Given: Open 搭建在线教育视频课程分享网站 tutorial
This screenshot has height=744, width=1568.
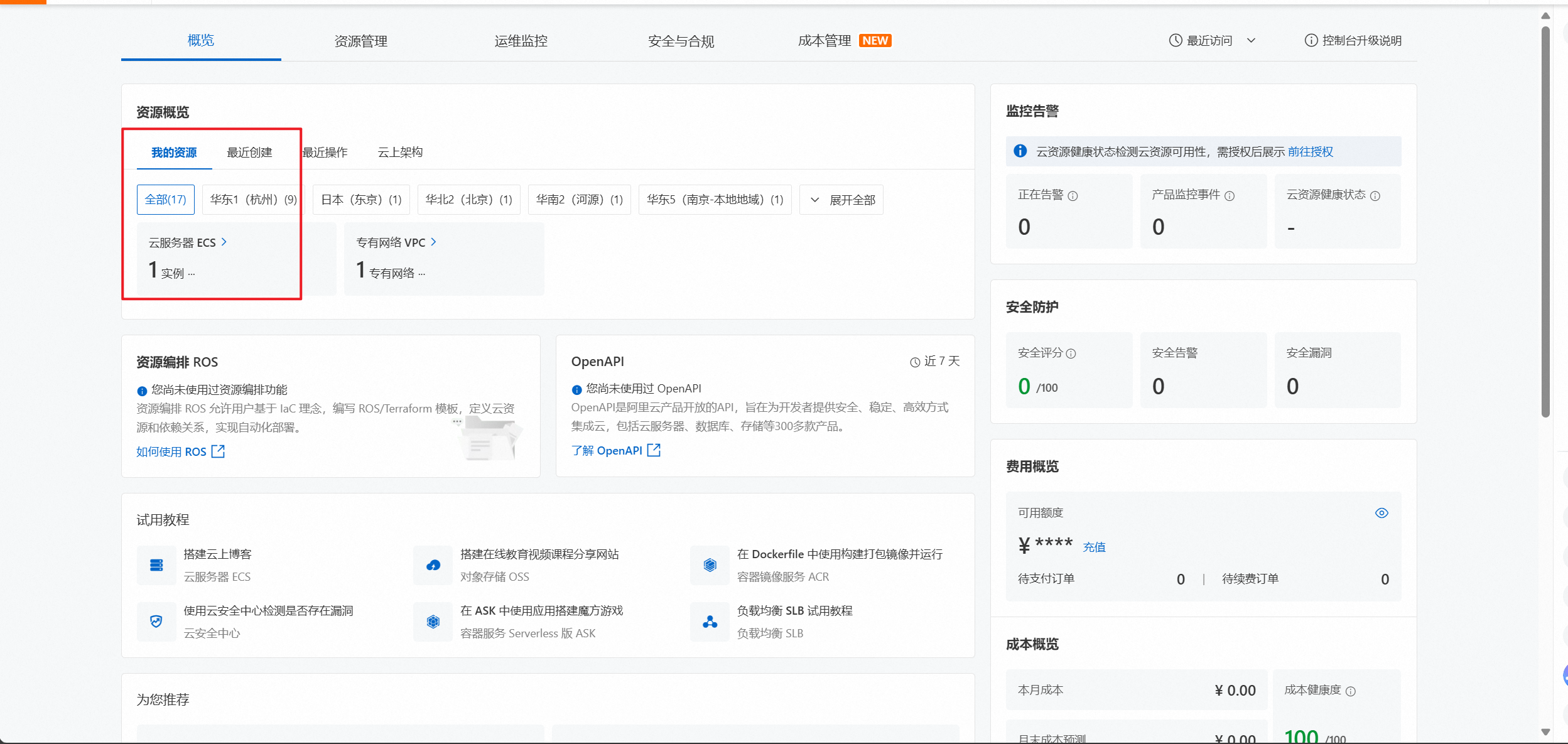Looking at the screenshot, I should (539, 554).
